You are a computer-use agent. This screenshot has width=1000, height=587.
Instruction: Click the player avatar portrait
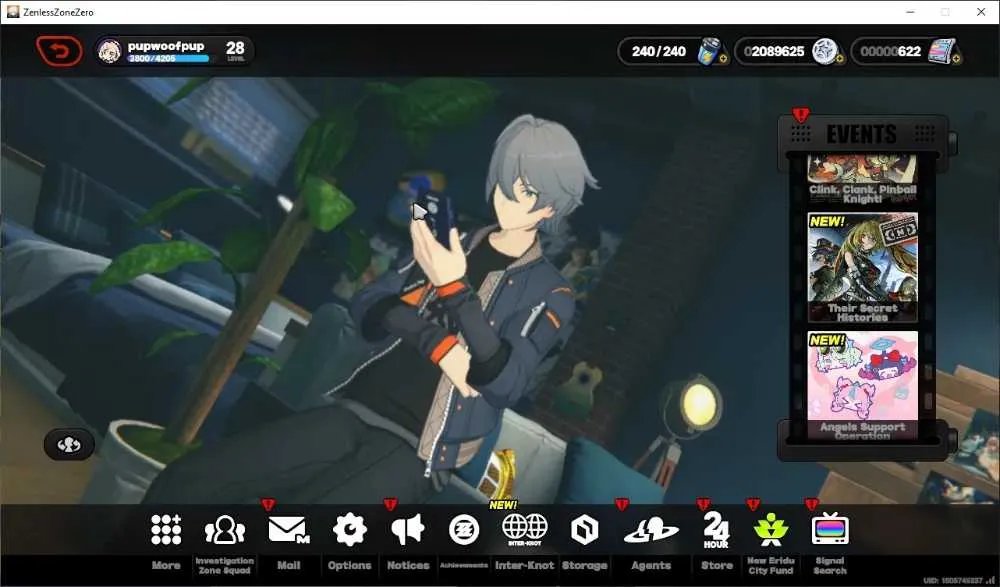[110, 51]
